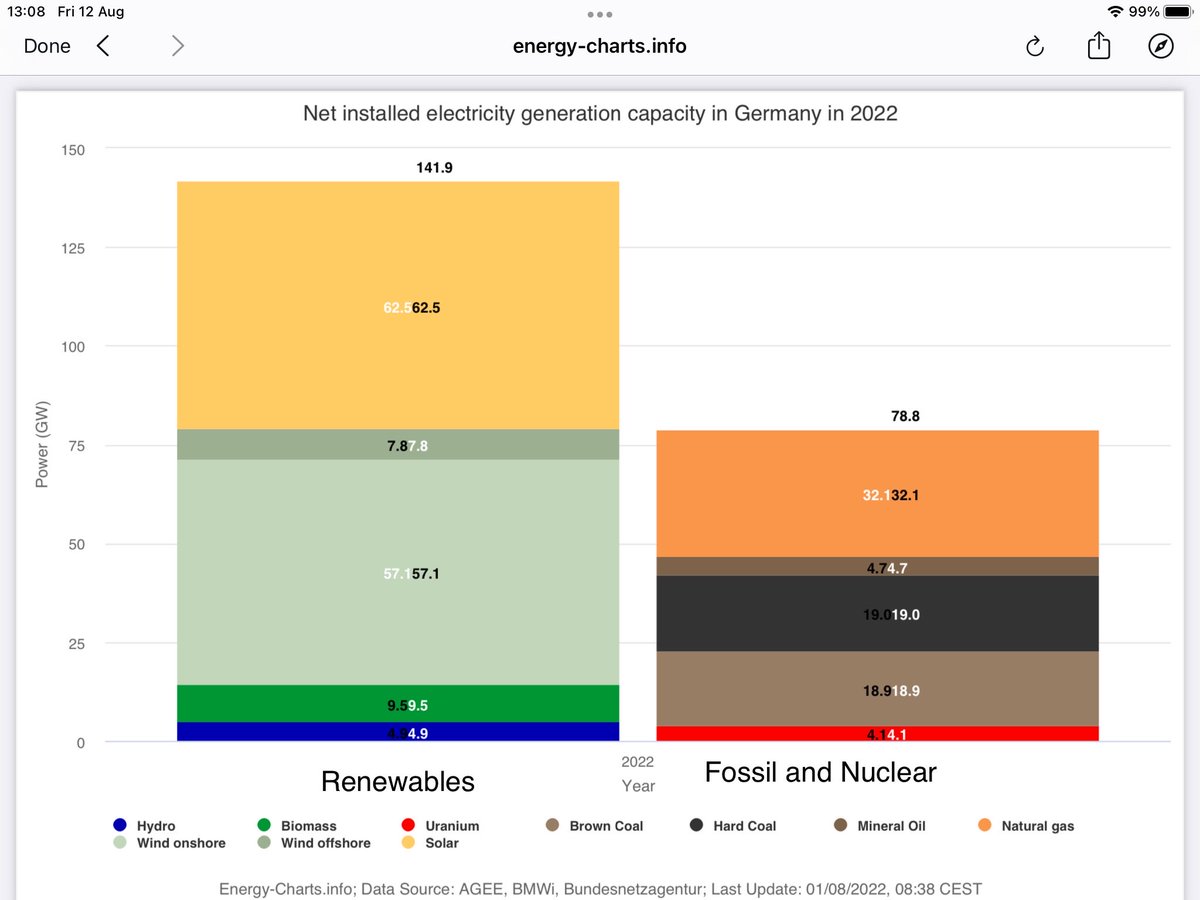Image resolution: width=1200 pixels, height=900 pixels.
Task: Select the Biomass 9.5 bar segment
Action: tap(398, 704)
